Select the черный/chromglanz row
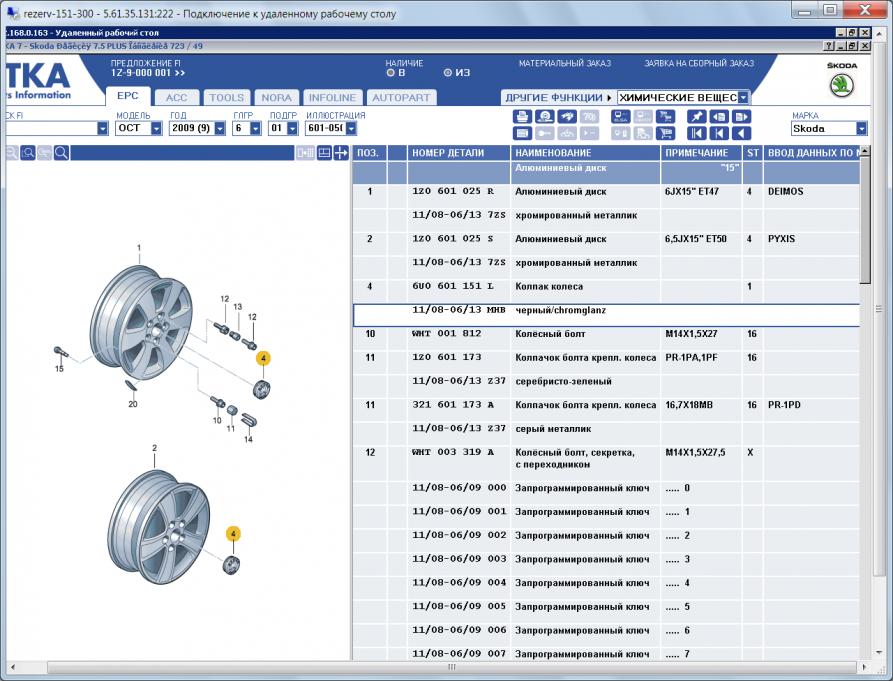This screenshot has height=681, width=893. point(606,315)
